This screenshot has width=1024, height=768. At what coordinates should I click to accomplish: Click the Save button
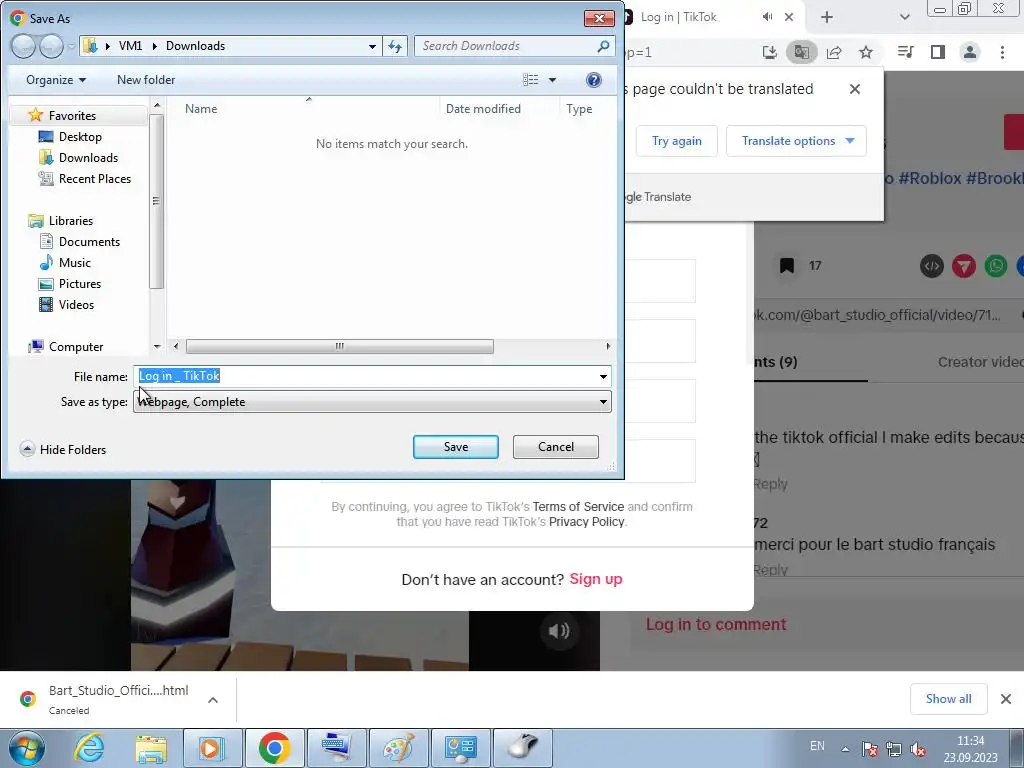pyautogui.click(x=456, y=447)
